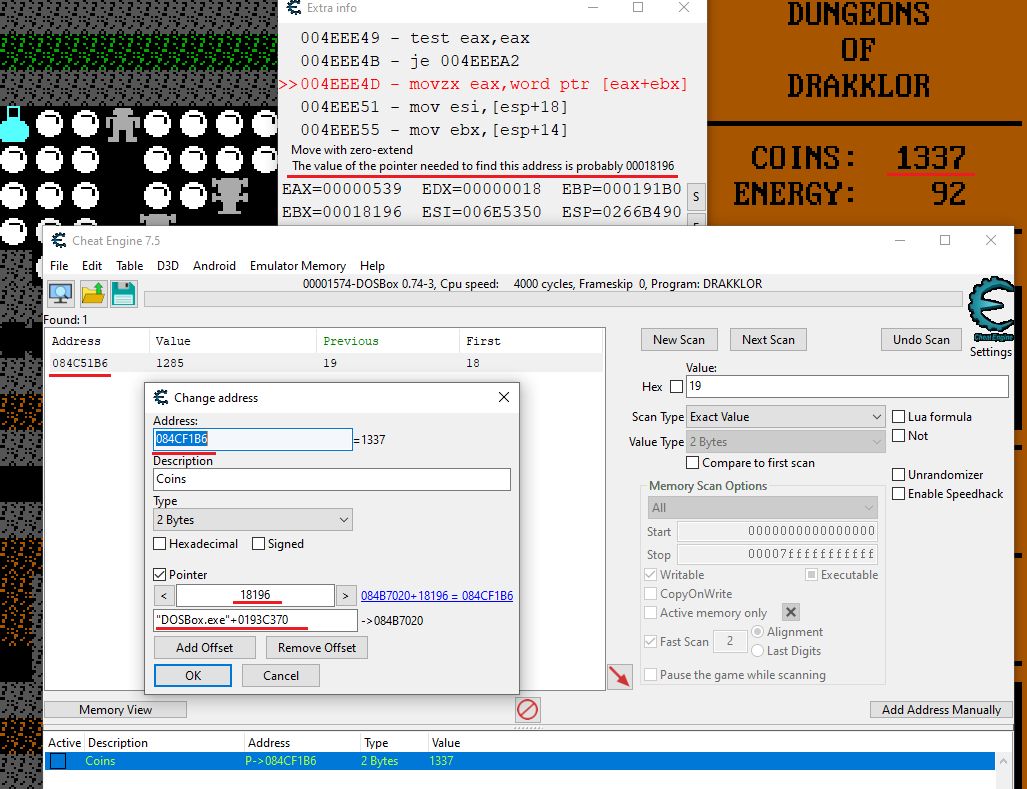Image resolution: width=1027 pixels, height=789 pixels.
Task: Enable the Lua formula checkbox
Action: click(x=899, y=416)
